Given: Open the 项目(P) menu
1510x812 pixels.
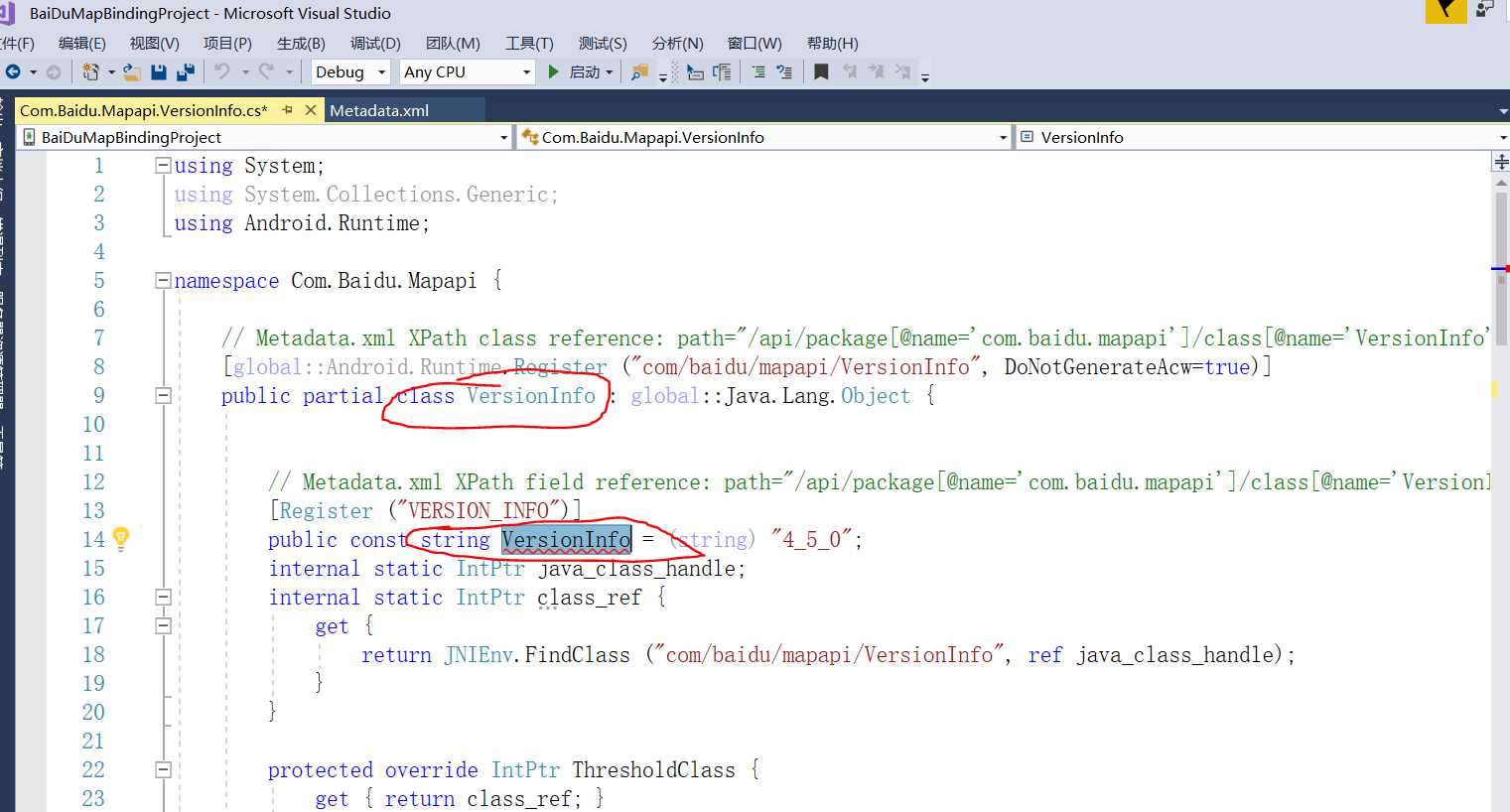Looking at the screenshot, I should point(227,43).
